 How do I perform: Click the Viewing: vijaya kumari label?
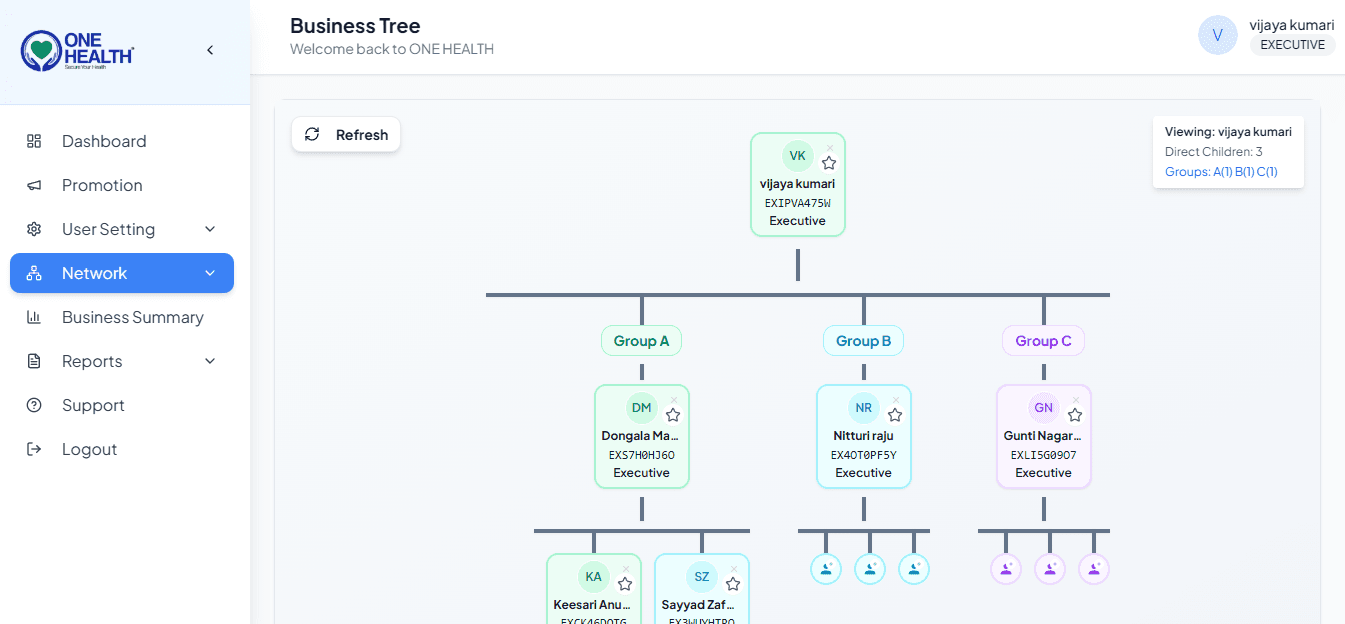coord(1228,132)
